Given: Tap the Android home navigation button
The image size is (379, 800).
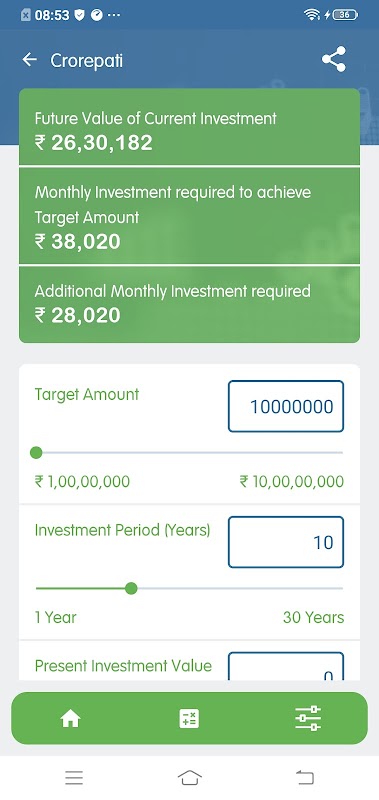Looking at the screenshot, I should (x=190, y=778).
